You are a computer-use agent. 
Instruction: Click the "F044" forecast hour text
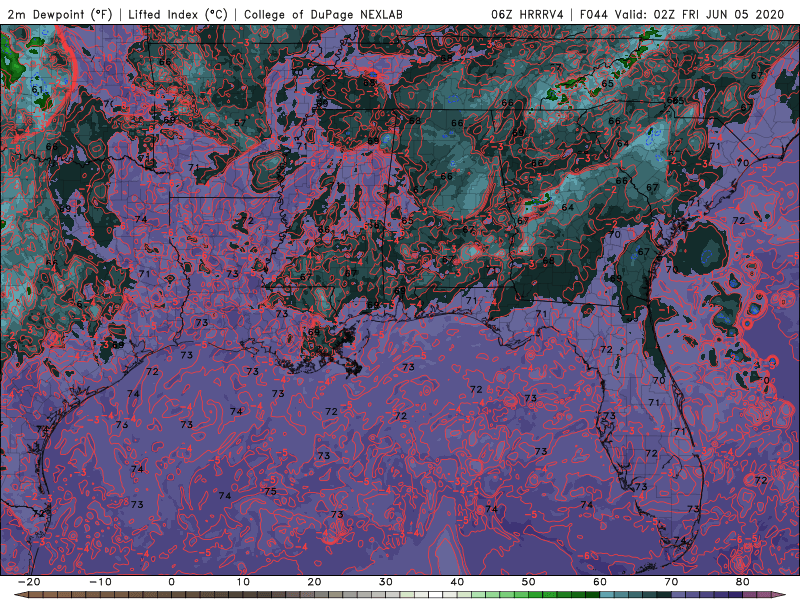pos(594,14)
